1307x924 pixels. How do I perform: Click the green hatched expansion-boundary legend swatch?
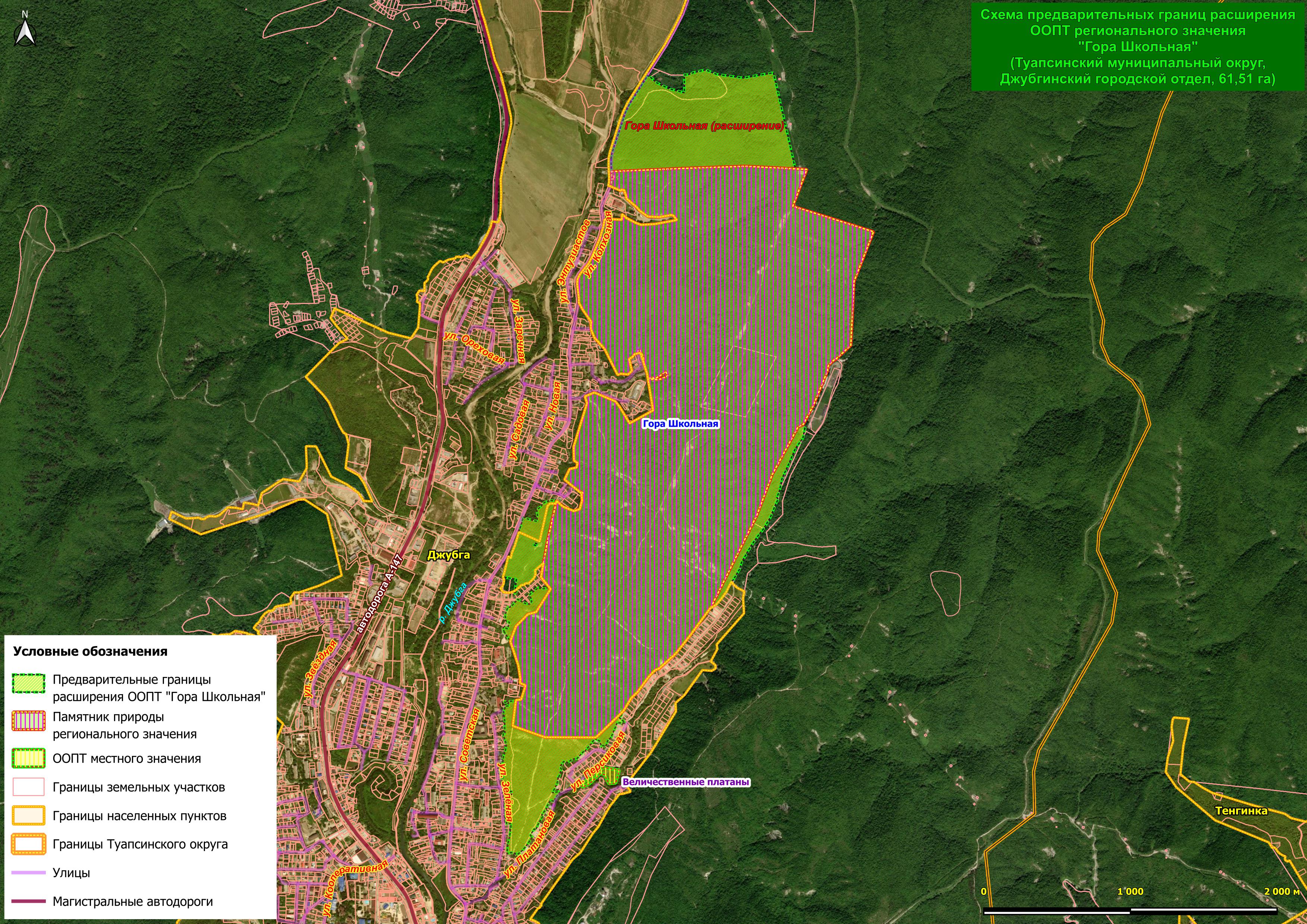(x=28, y=683)
